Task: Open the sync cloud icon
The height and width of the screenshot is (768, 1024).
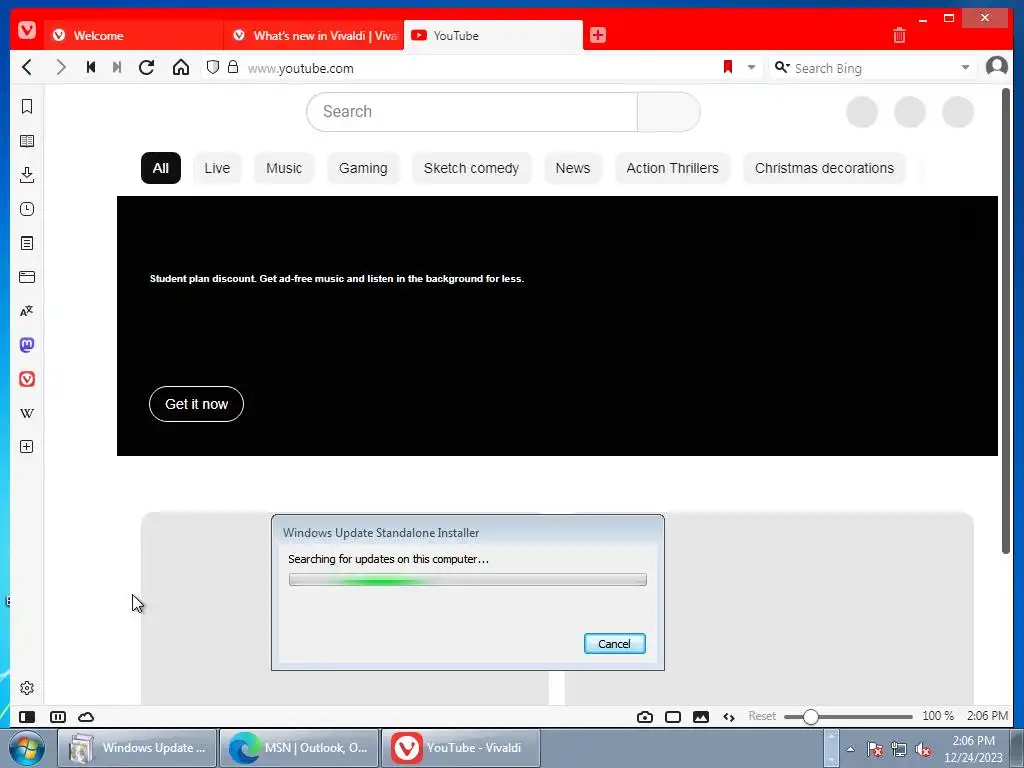Action: [86, 716]
